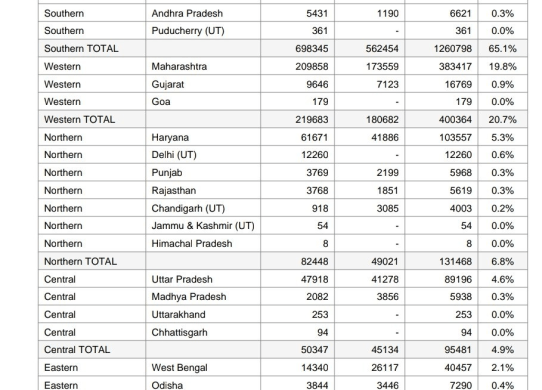Image resolution: width=542 pixels, height=390 pixels.
Task: Select the Southern TOTAL row label
Action: pos(81,49)
